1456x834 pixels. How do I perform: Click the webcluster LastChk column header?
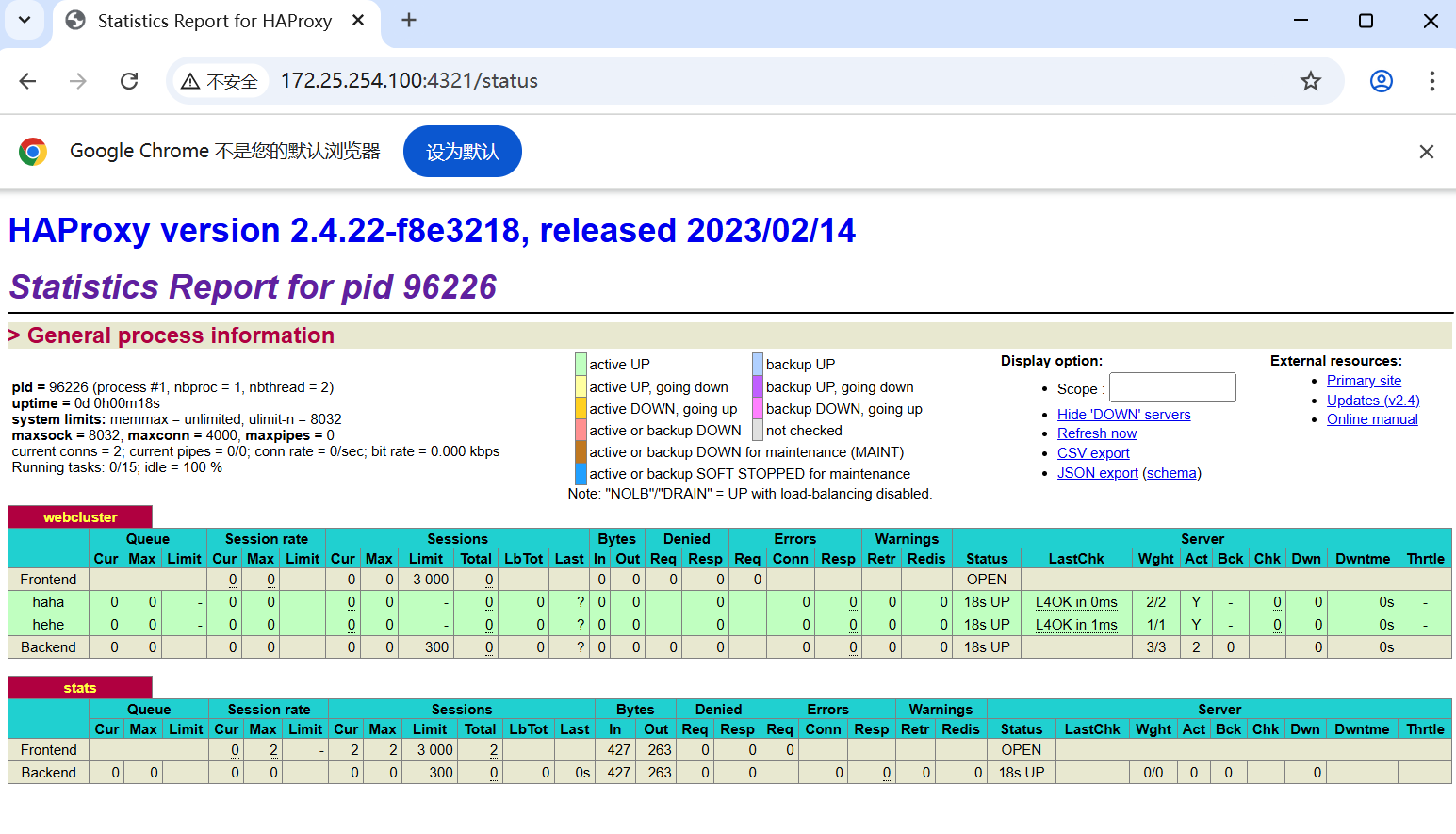(x=1076, y=559)
